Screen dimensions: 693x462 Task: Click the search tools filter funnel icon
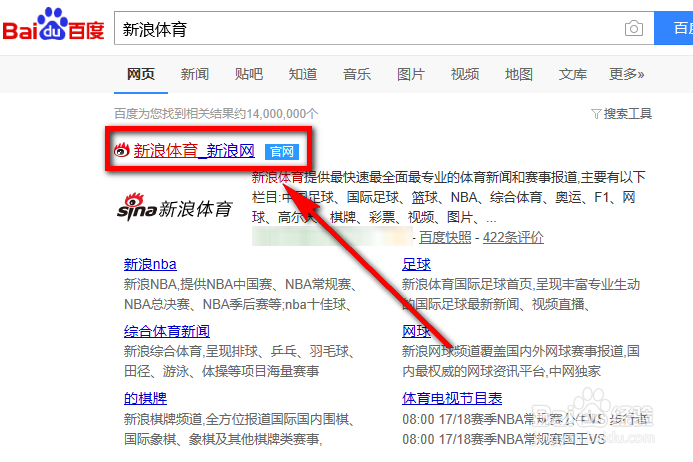coord(596,114)
